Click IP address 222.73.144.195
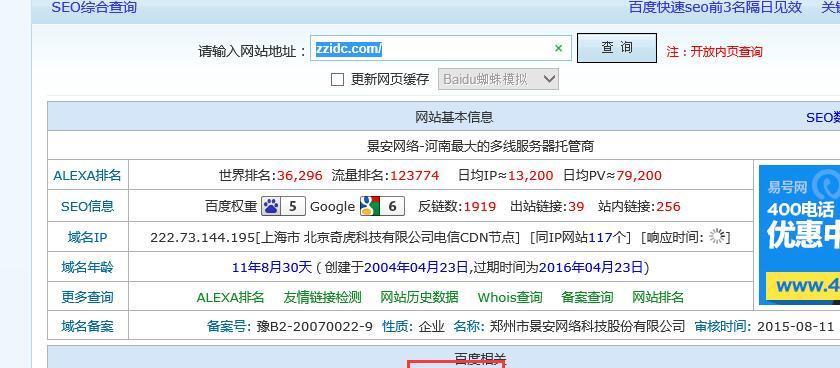 pos(202,237)
